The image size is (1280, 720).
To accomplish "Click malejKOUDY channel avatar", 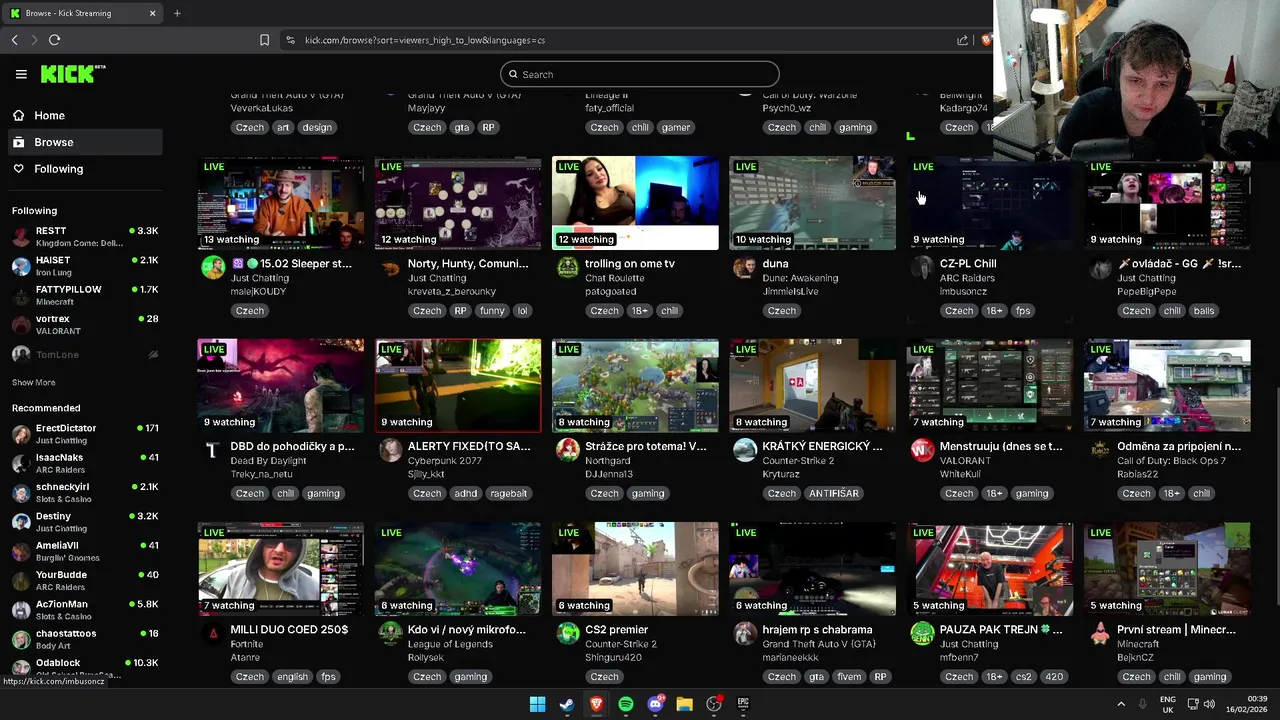I will pyautogui.click(x=213, y=267).
